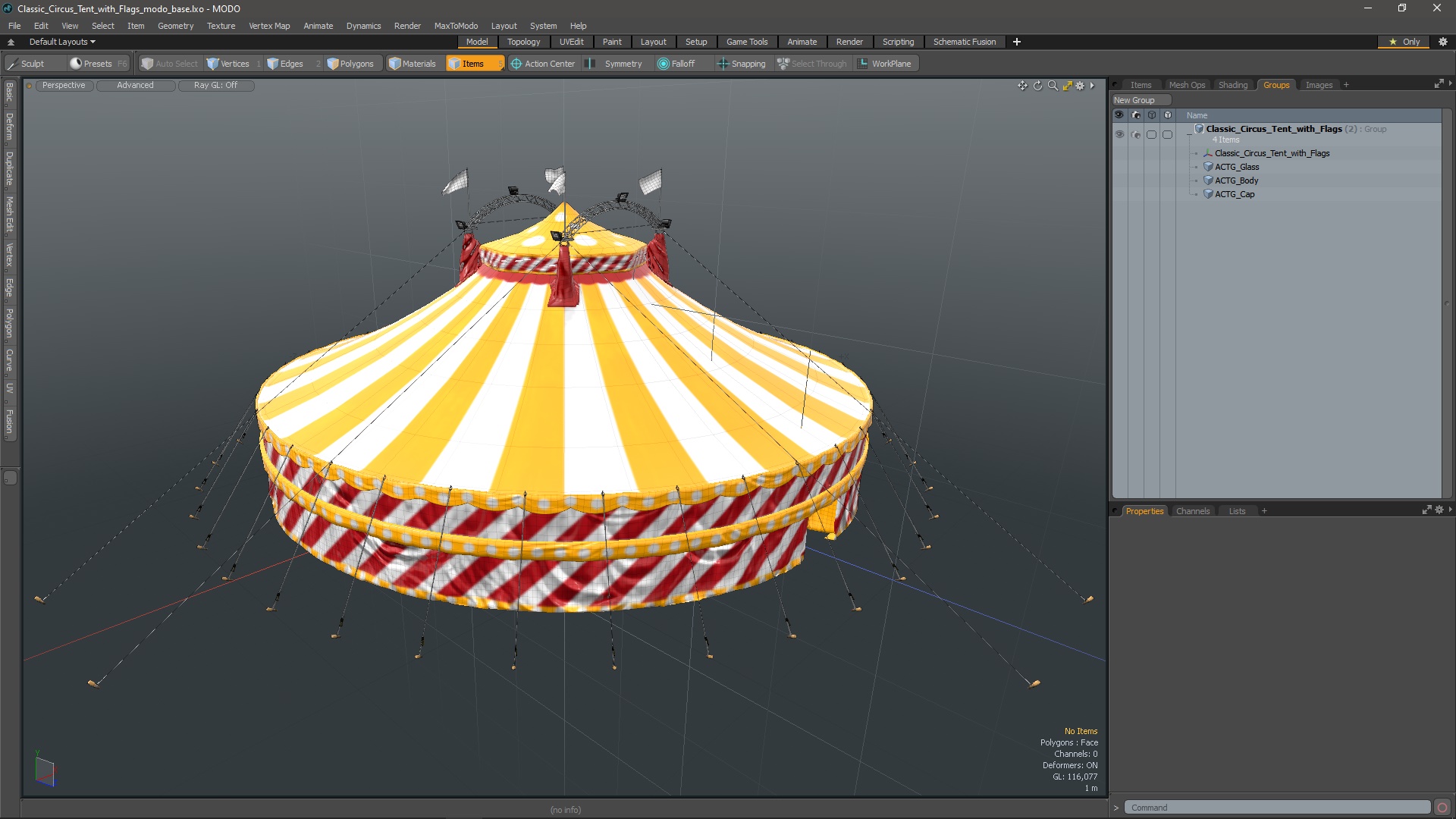The height and width of the screenshot is (819, 1456).
Task: Switch to the Channels tab
Action: [x=1192, y=511]
